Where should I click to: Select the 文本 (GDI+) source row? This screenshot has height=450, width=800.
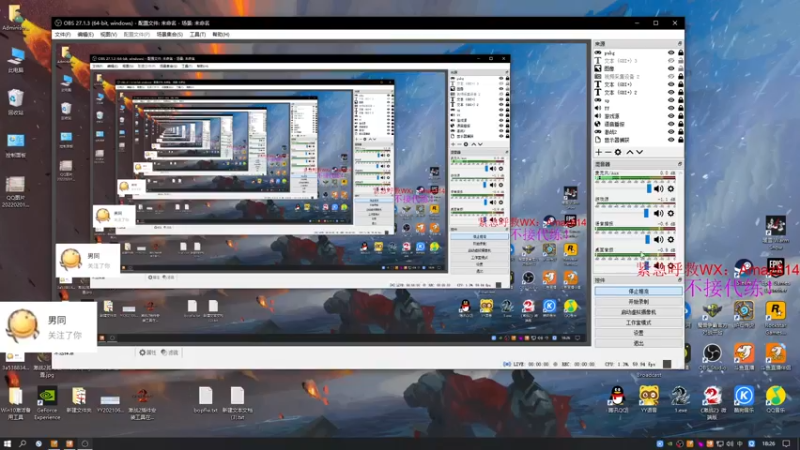click(638, 84)
